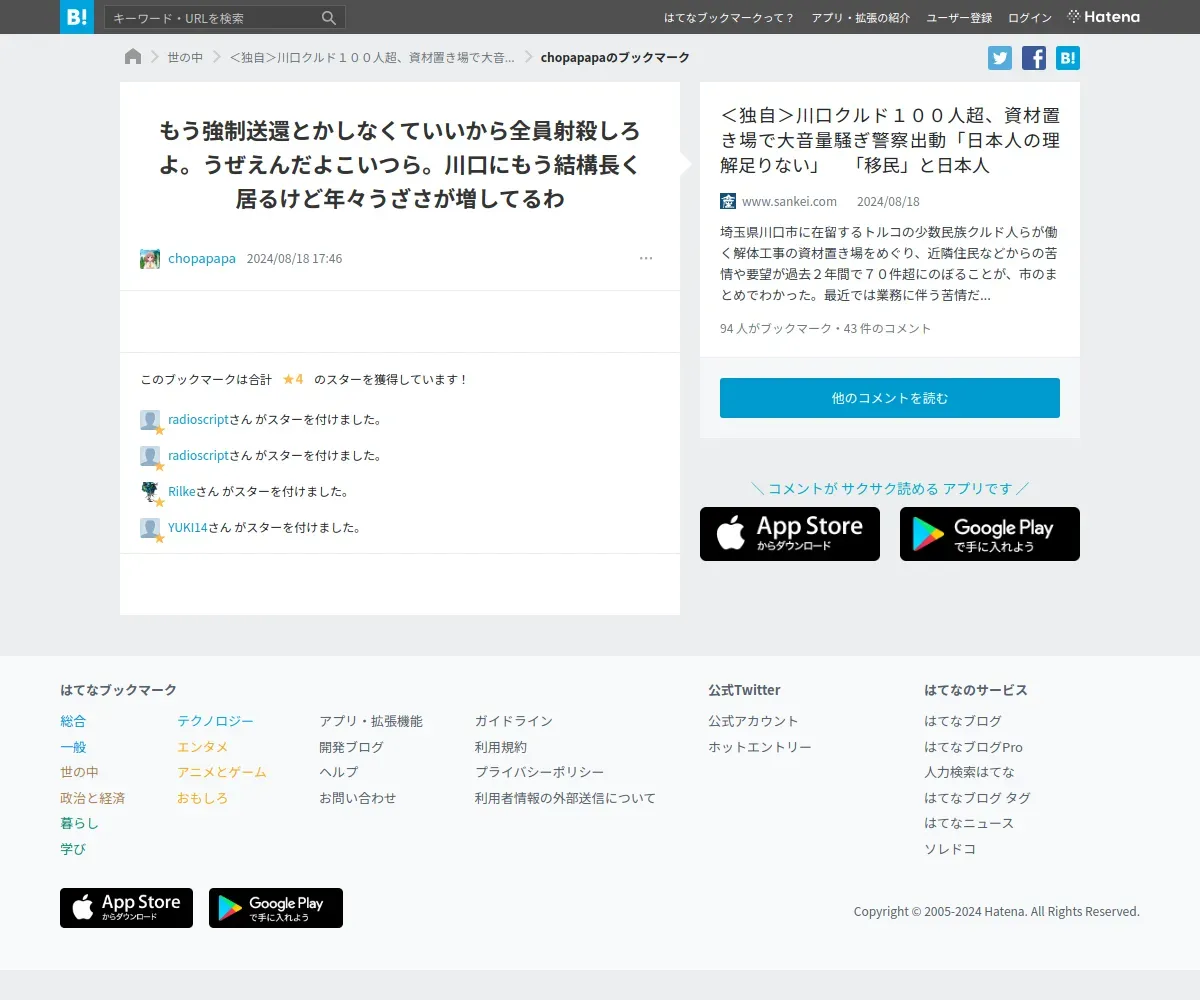Open 利用者情報の外部送信について link
The image size is (1200, 1000).
565,798
